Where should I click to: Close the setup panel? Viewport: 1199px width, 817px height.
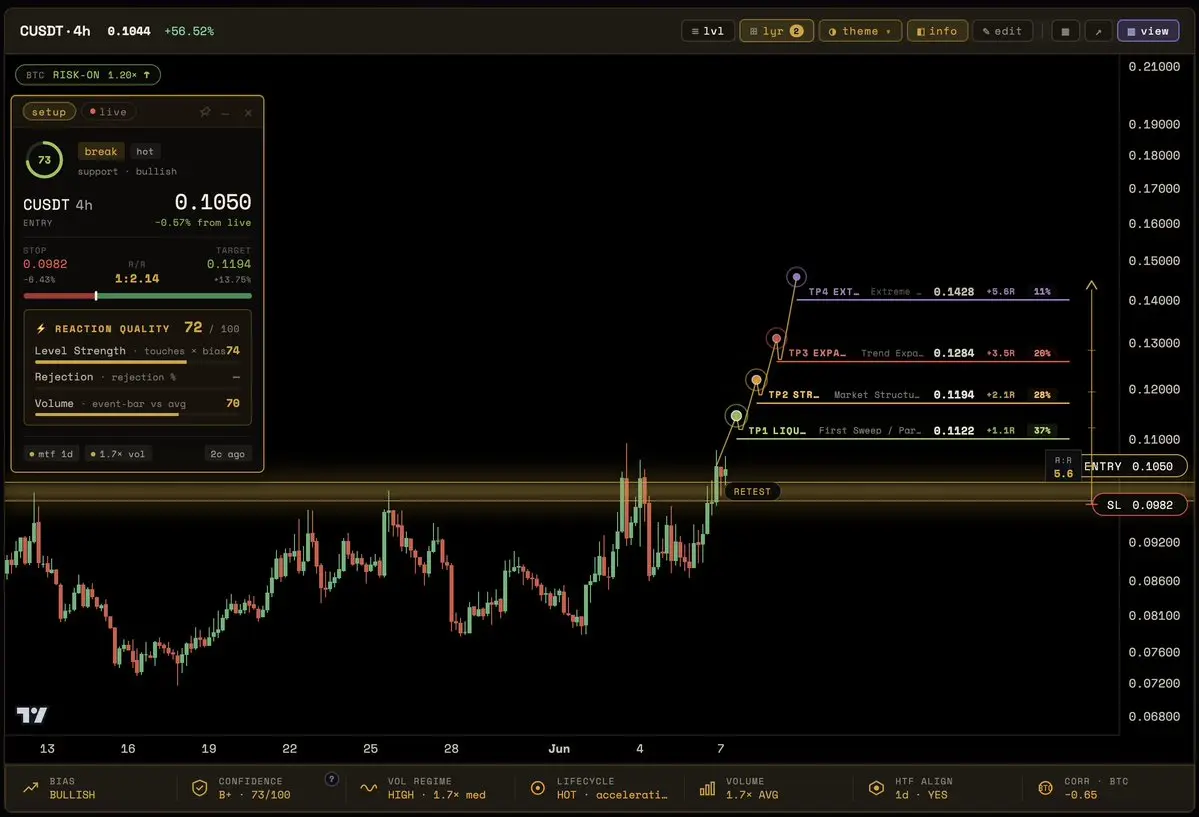pyautogui.click(x=248, y=112)
